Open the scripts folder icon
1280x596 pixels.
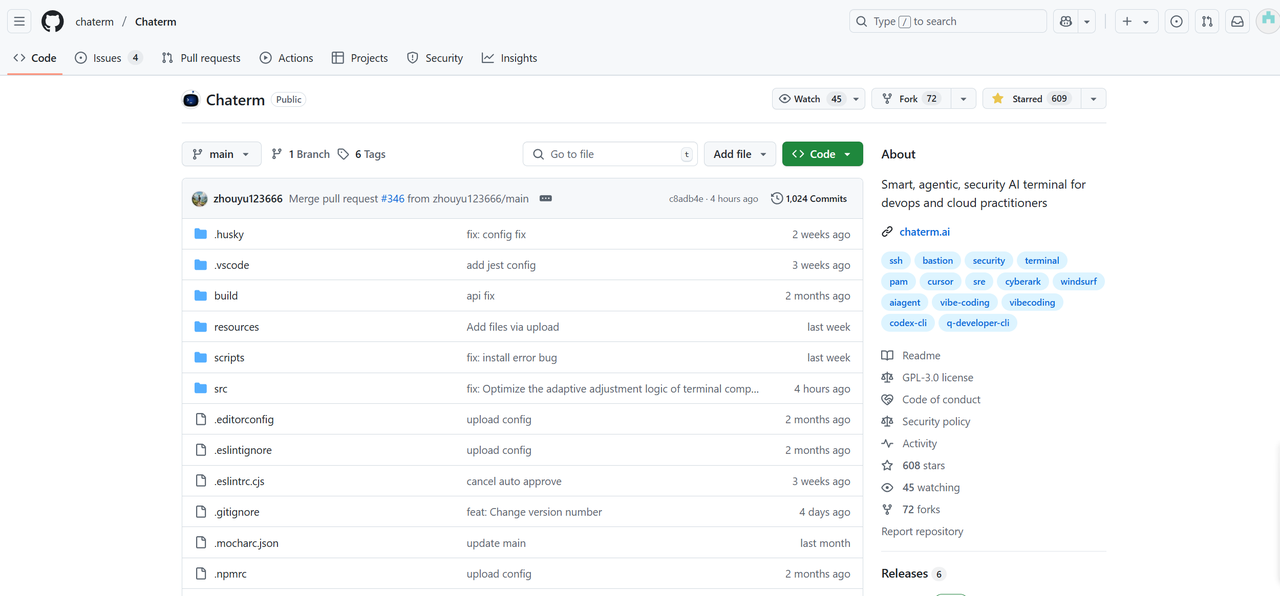click(201, 358)
